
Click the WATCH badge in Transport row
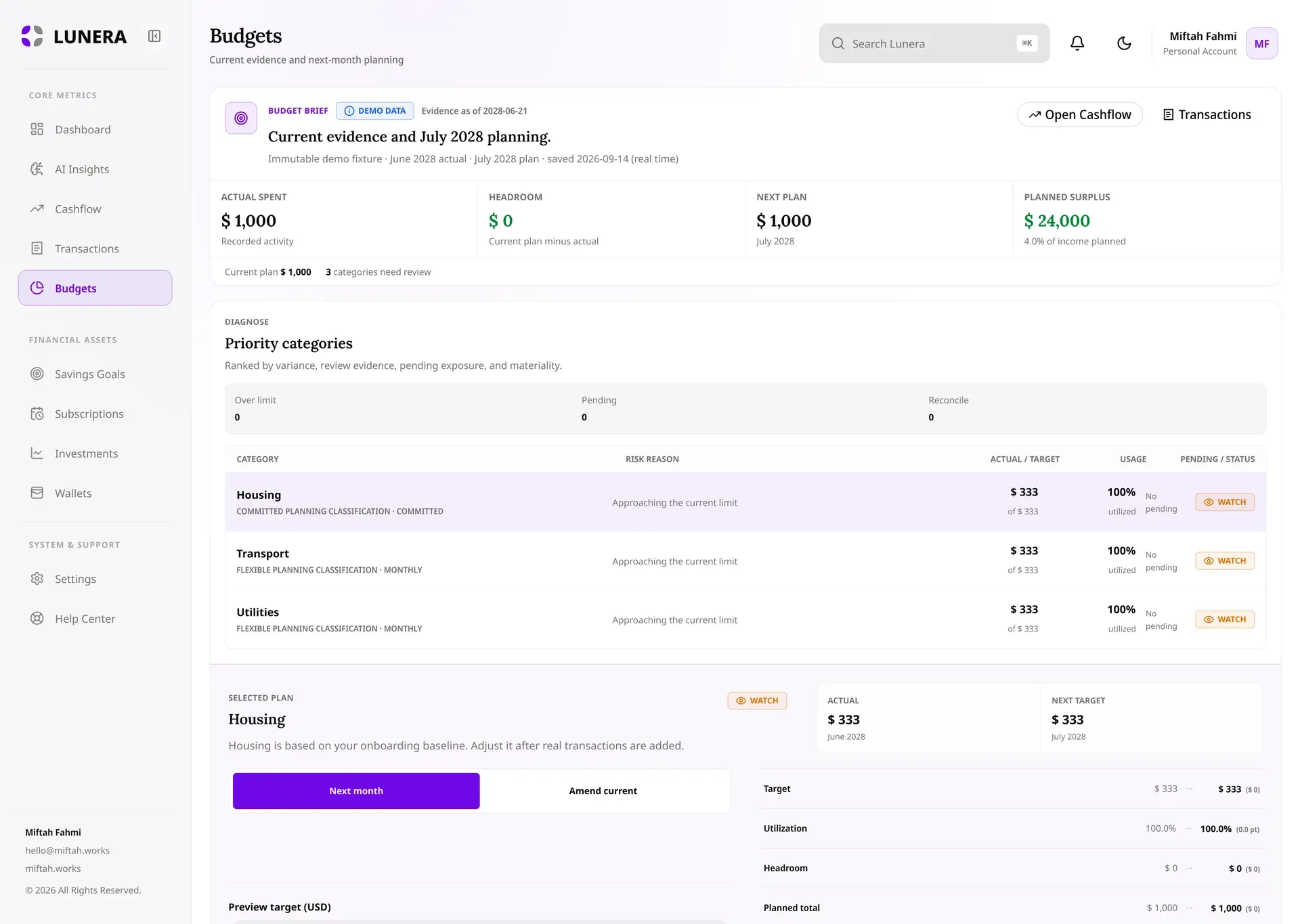1225,561
